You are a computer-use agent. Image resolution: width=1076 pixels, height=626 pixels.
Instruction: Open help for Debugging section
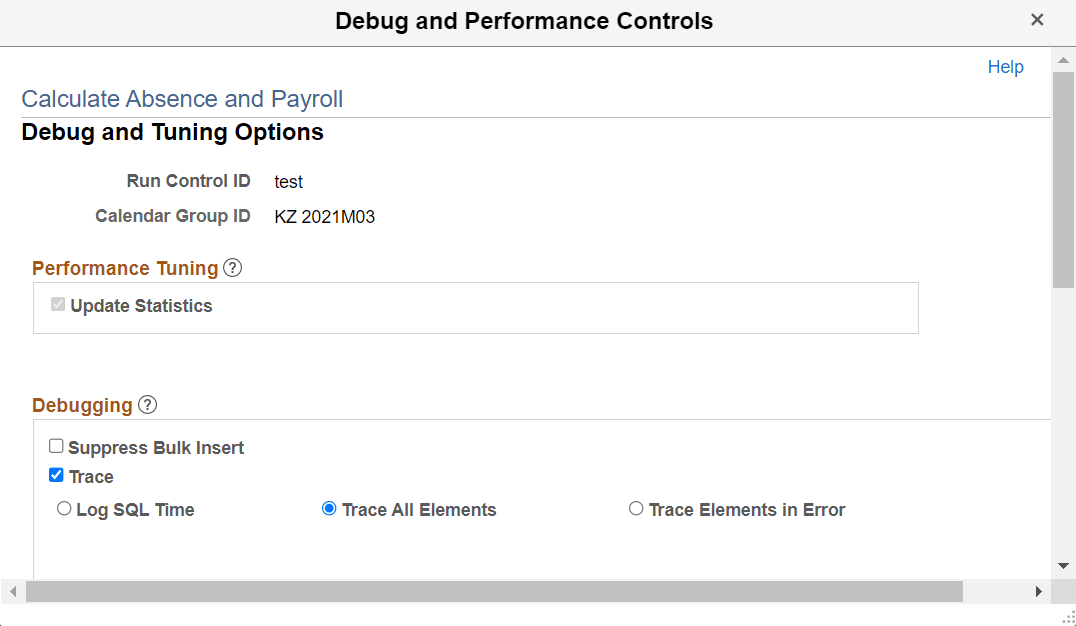tap(147, 404)
